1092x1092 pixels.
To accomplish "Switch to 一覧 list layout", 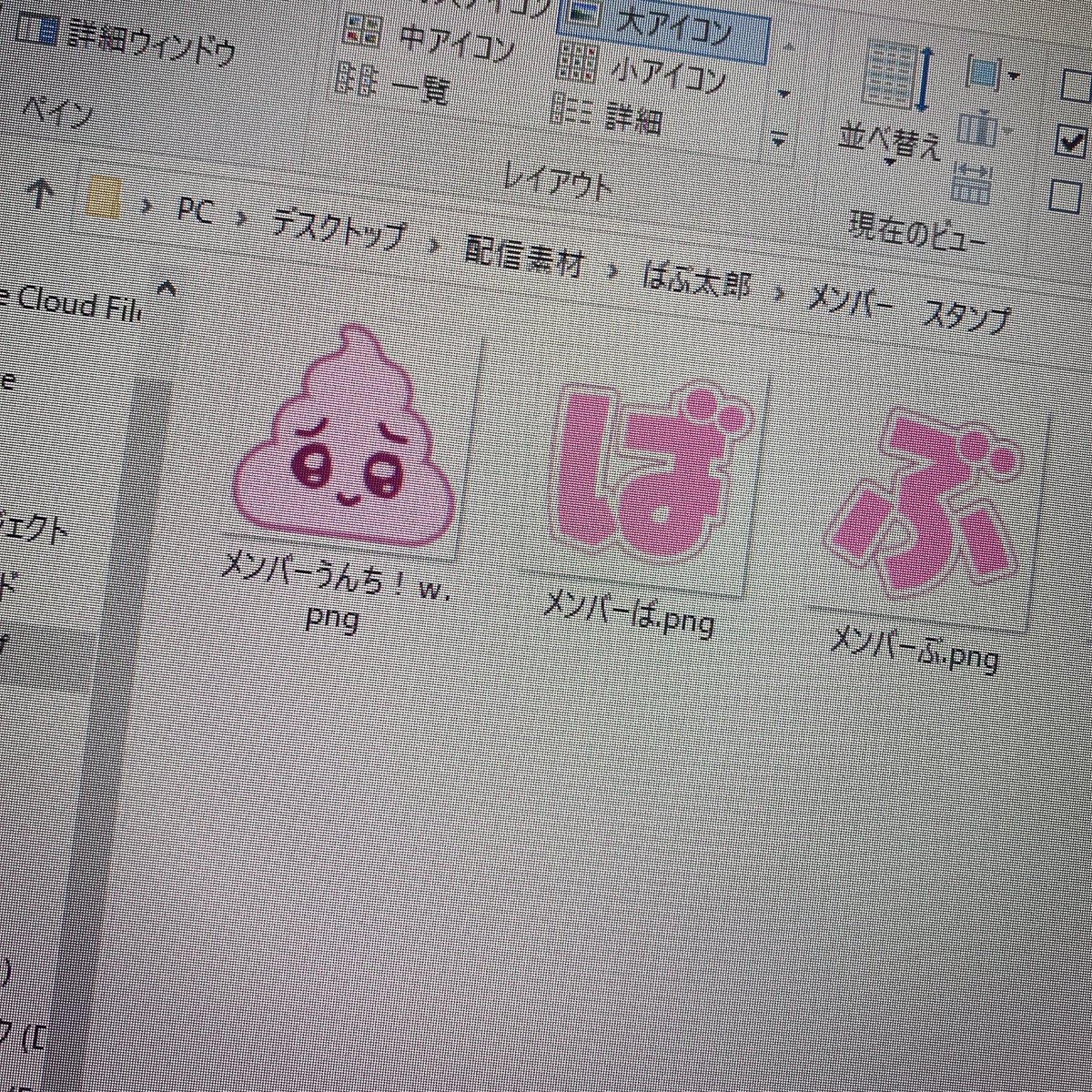I will click(x=394, y=86).
